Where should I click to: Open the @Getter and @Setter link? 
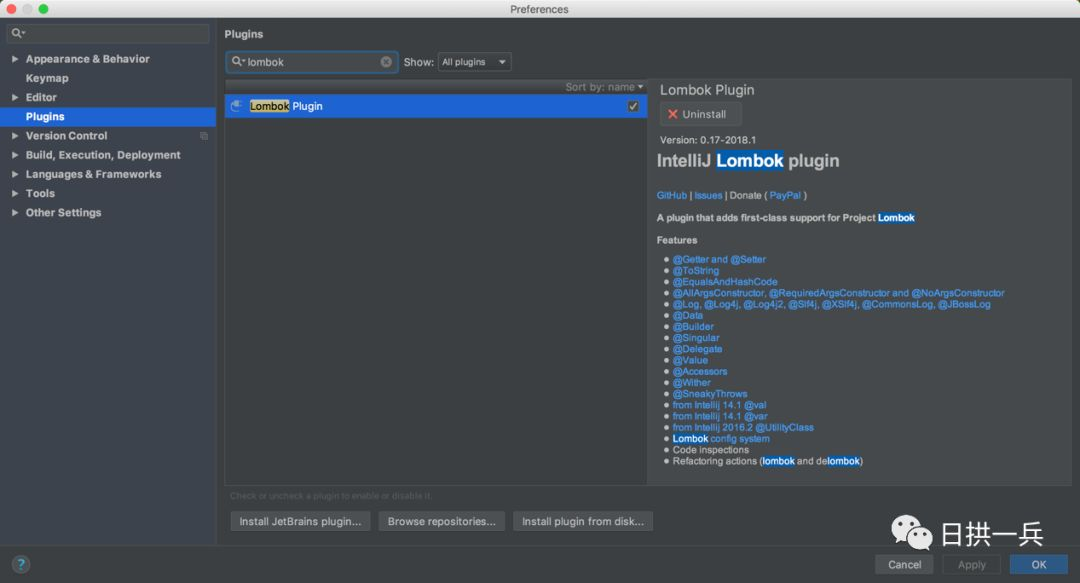point(719,260)
